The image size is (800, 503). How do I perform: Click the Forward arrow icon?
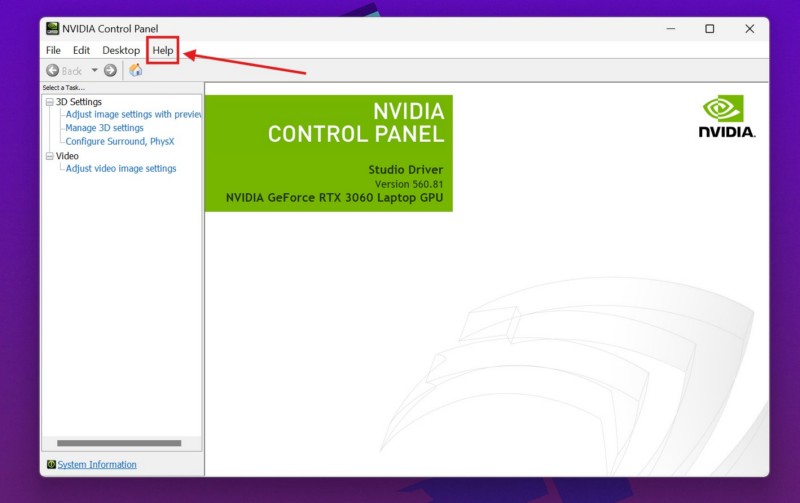pos(110,71)
